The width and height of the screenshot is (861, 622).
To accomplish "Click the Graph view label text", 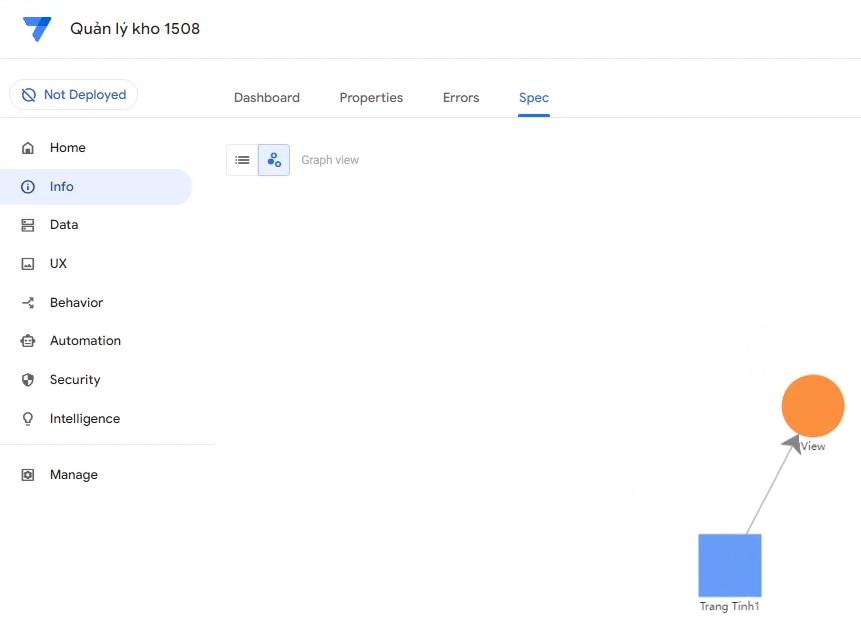I will point(330,160).
